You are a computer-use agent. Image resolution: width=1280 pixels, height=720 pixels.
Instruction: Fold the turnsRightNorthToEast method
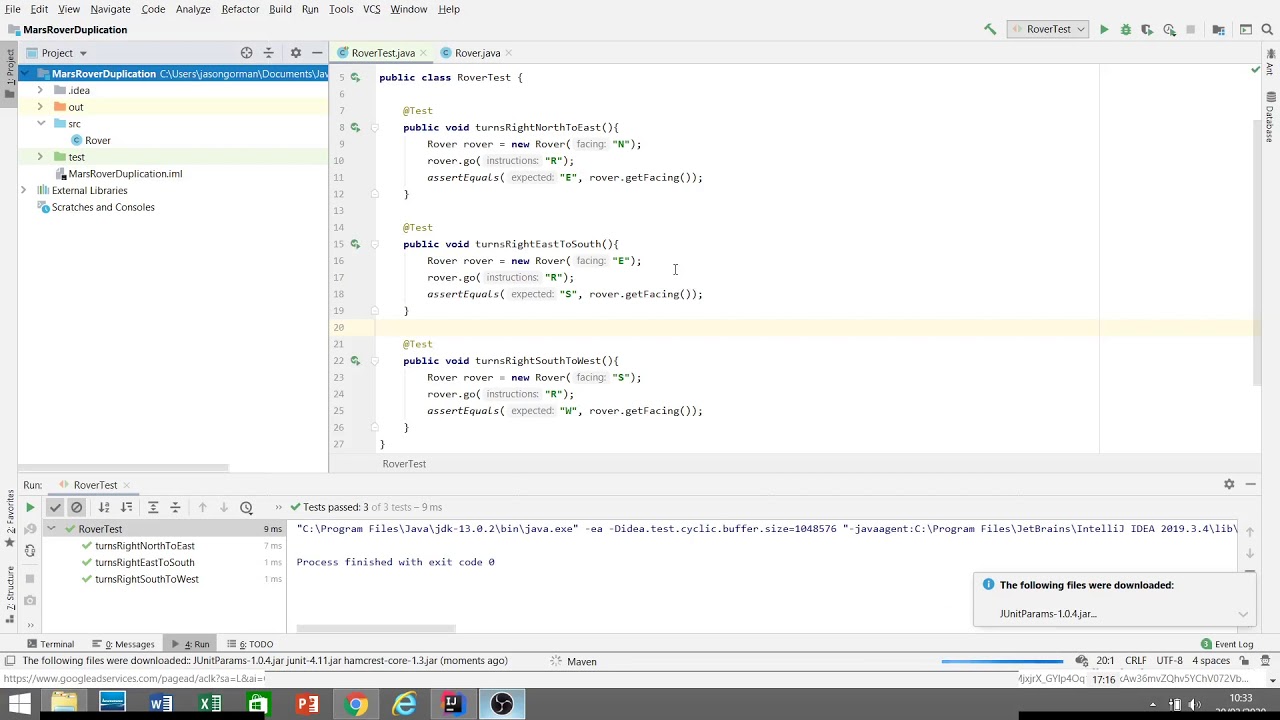[x=375, y=127]
